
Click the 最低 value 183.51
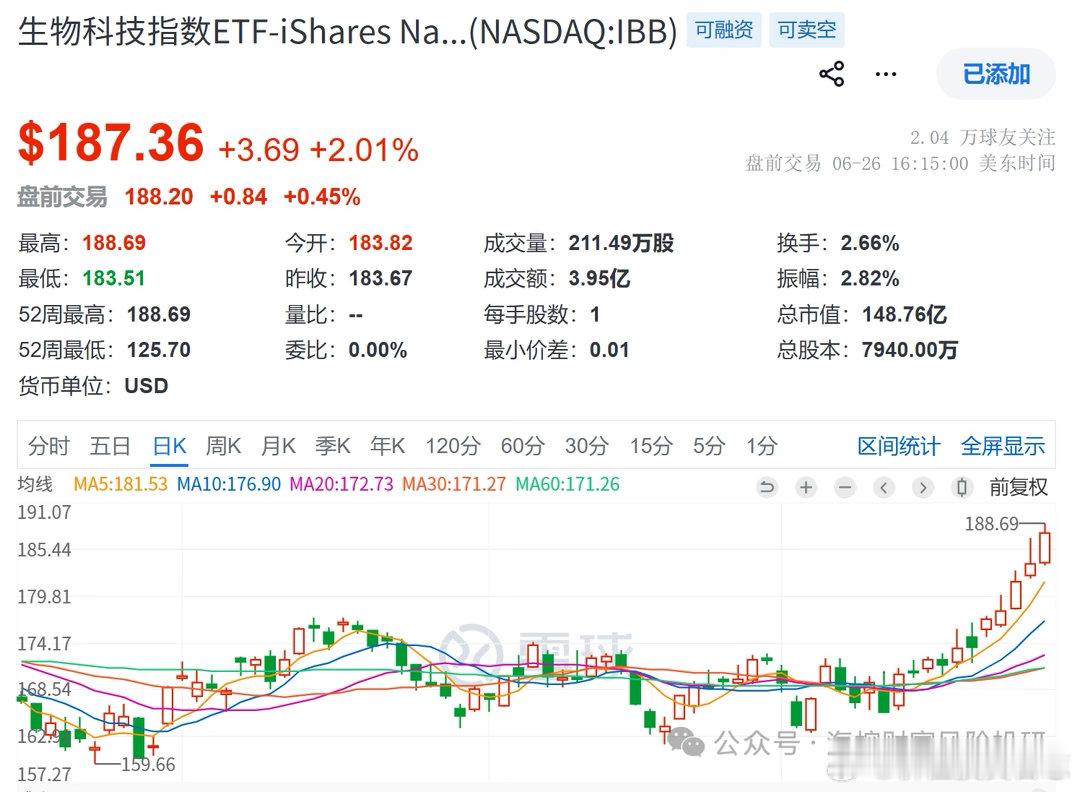114,278
